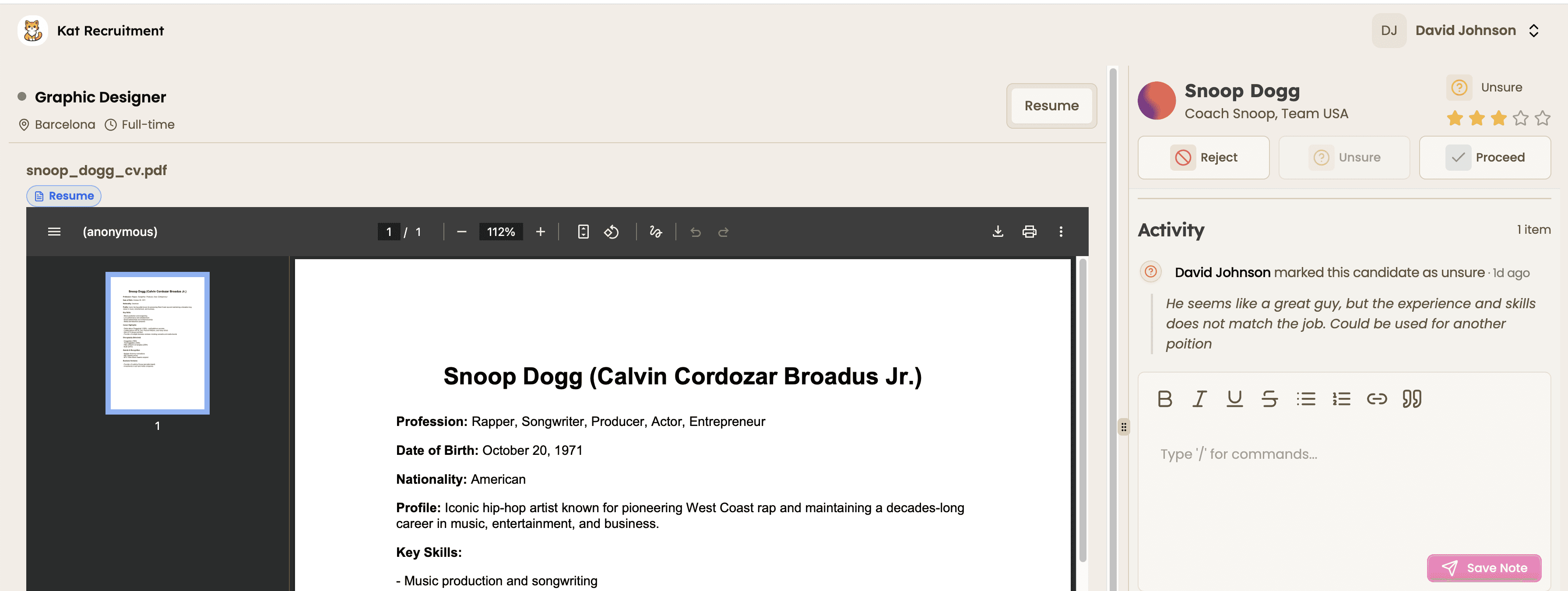1568x591 pixels.
Task: Redo the PDF annotation
Action: [723, 232]
